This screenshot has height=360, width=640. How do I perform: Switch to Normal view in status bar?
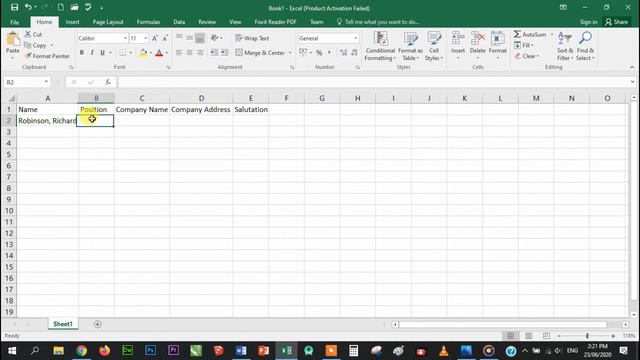pos(511,336)
